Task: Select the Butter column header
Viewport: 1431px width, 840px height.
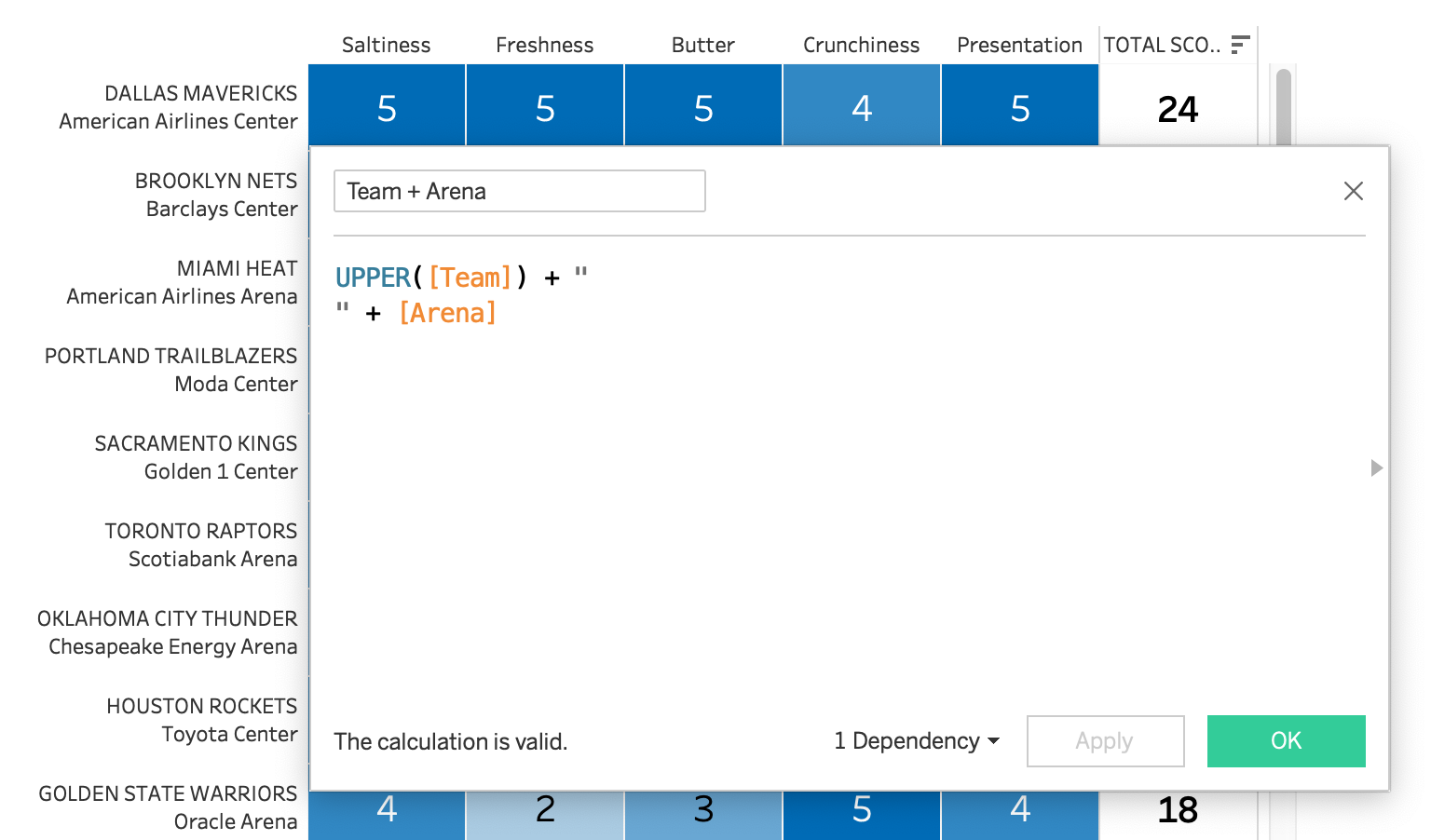Action: click(703, 45)
